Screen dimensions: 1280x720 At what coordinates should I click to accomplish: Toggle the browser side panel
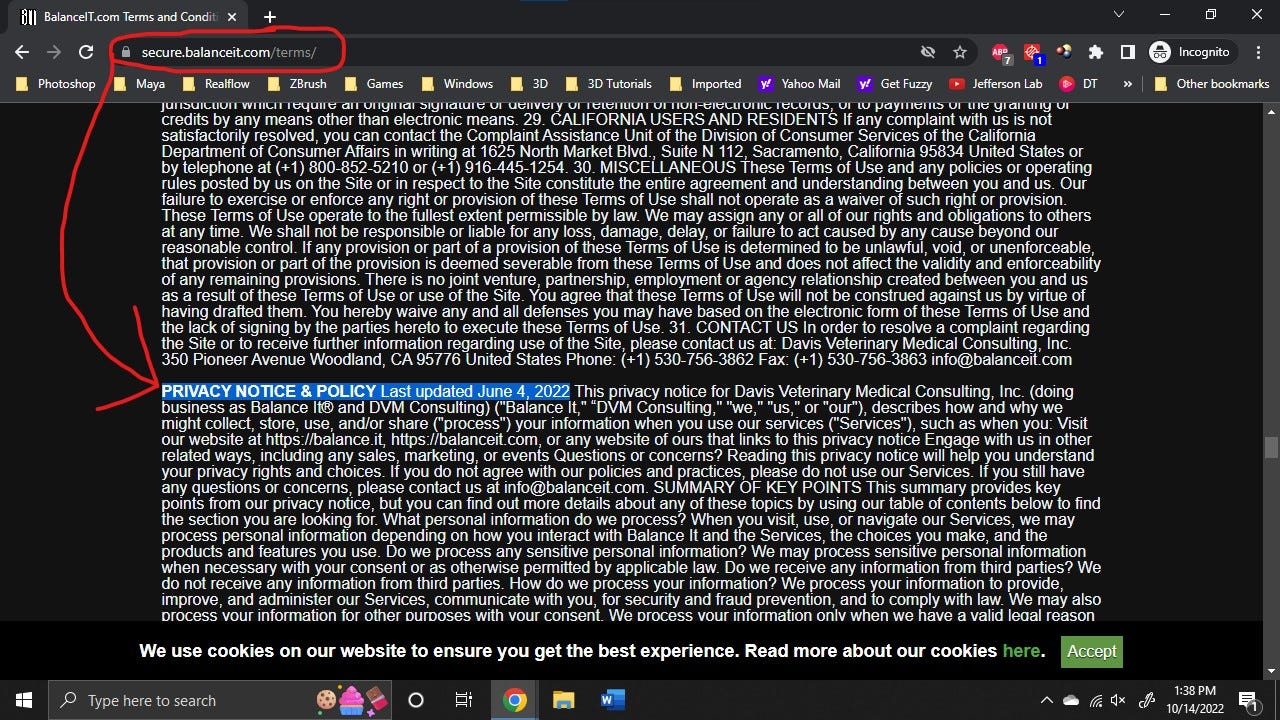pyautogui.click(x=1127, y=52)
